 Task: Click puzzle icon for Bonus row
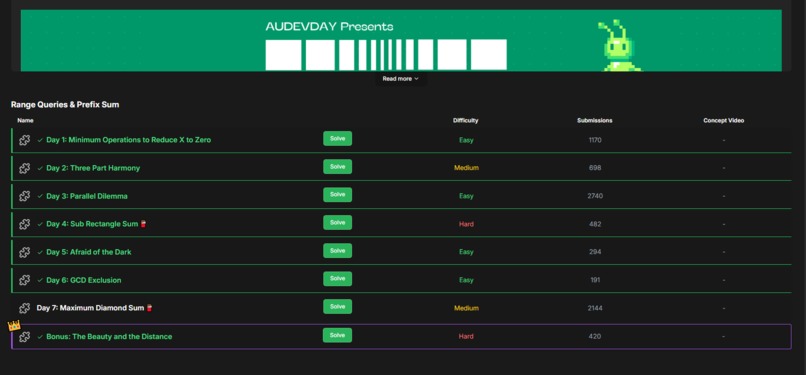24,336
